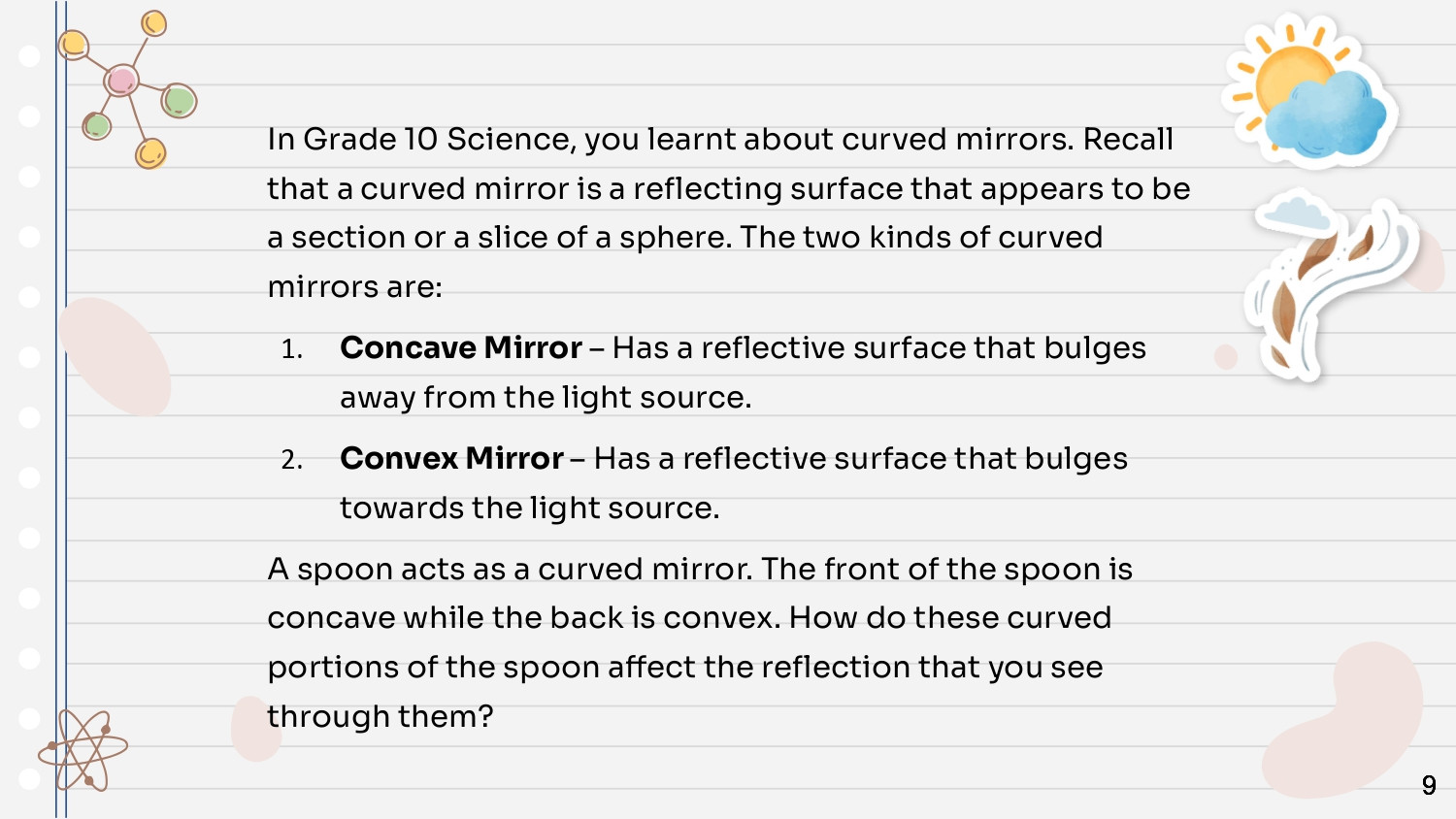Select list number 1 marker
Image resolution: width=1456 pixels, height=819 pixels.
click(x=292, y=349)
